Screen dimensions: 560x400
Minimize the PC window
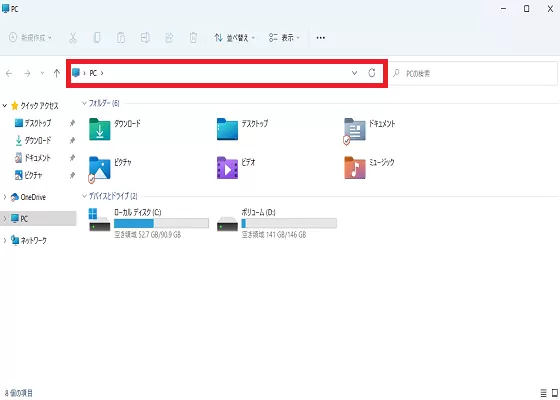[504, 9]
